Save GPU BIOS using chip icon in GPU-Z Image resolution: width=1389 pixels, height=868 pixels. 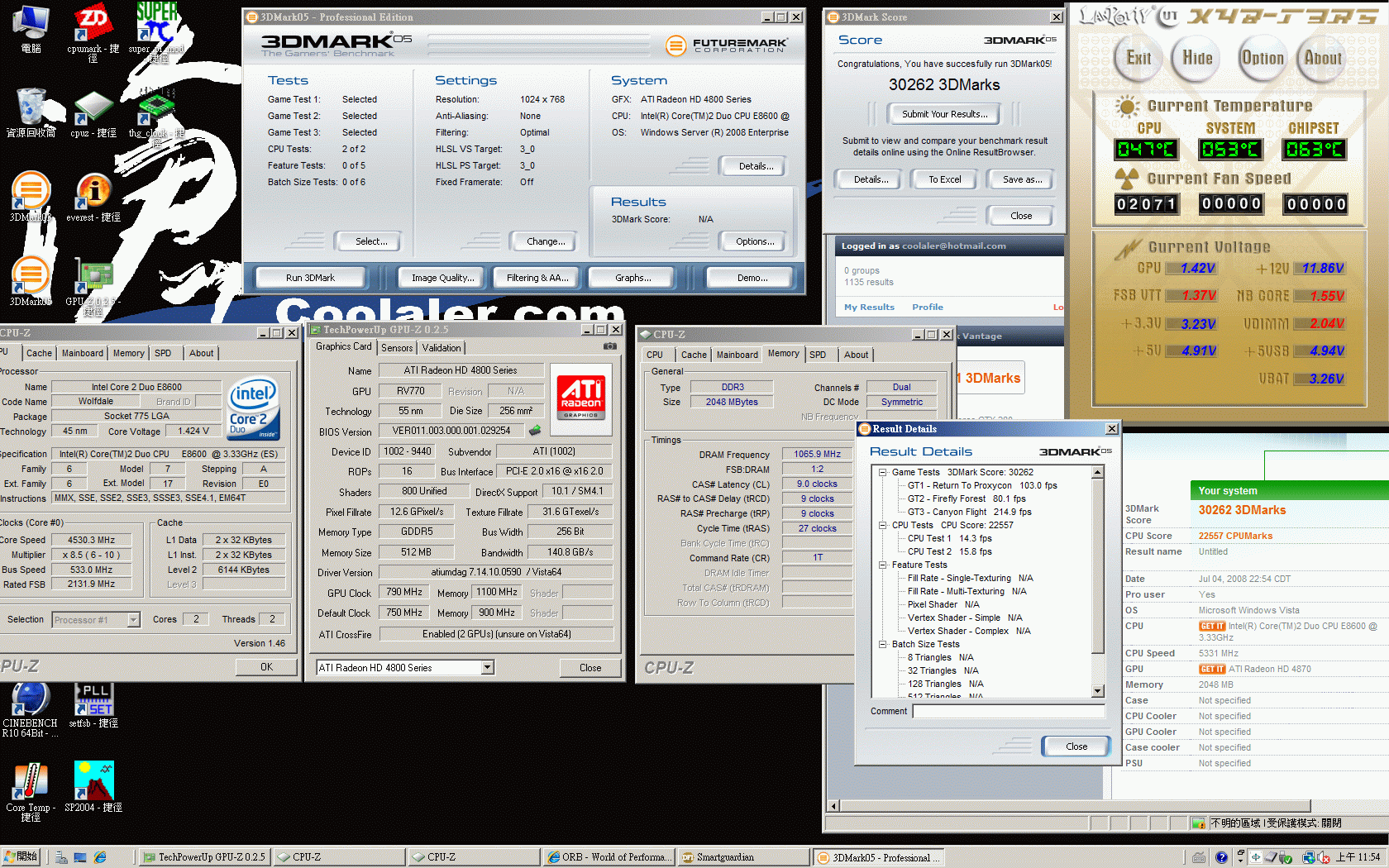[535, 431]
